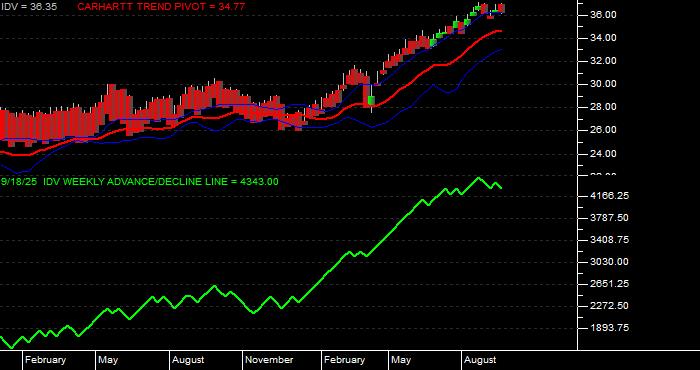Click the second February label on time axis
The image size is (700, 370).
tap(345, 360)
